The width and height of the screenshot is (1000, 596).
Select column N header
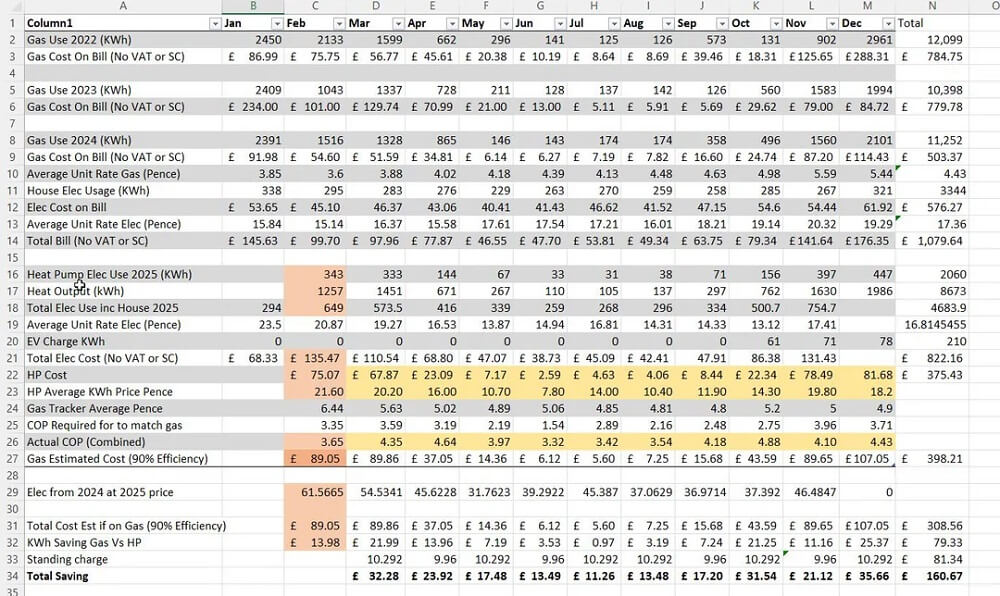coord(932,6)
